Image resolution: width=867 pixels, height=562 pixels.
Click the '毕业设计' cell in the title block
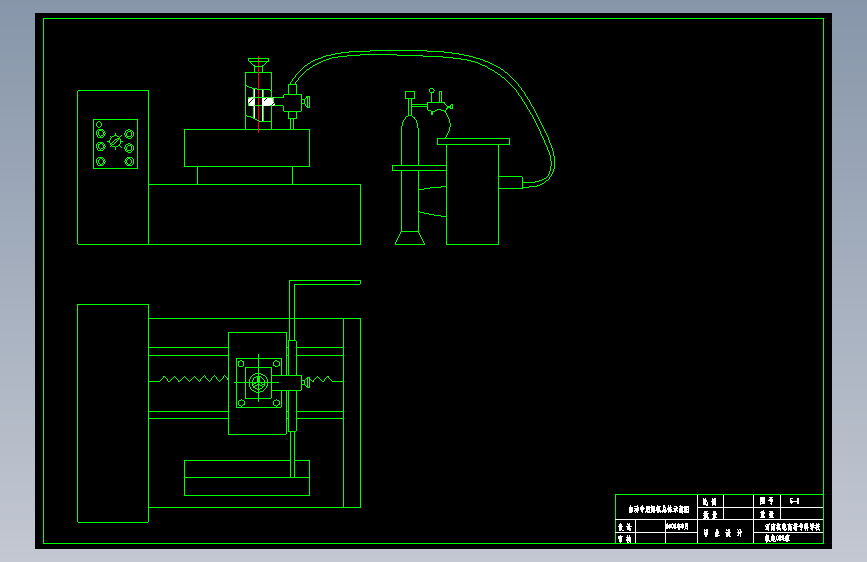(x=724, y=533)
